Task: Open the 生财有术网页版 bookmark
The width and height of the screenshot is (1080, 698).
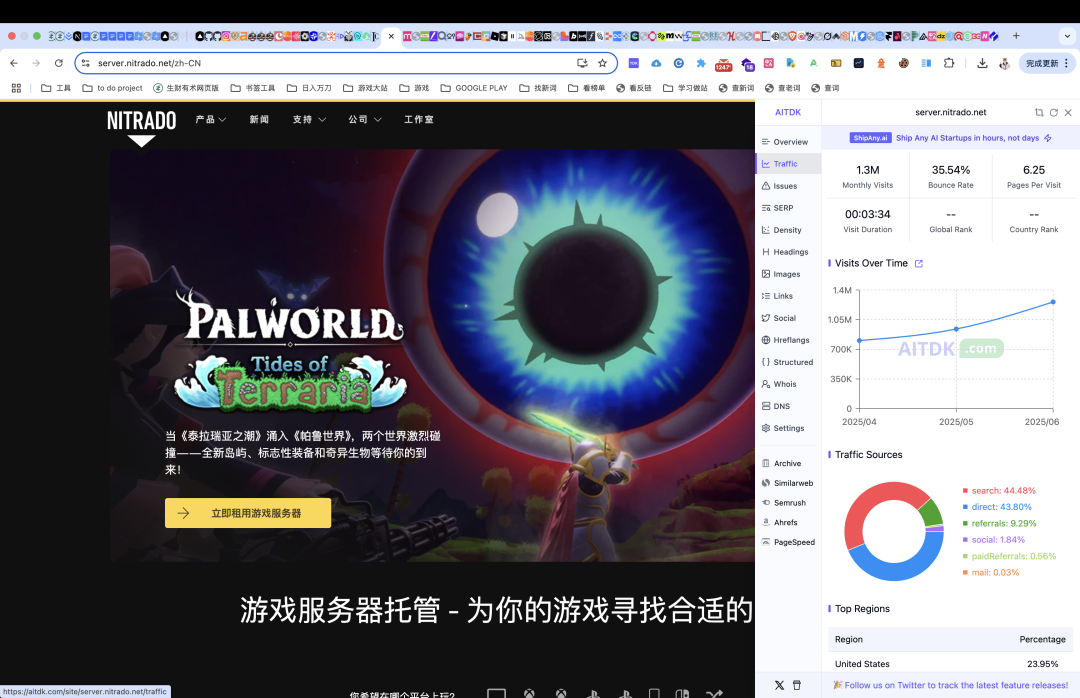Action: [x=186, y=88]
